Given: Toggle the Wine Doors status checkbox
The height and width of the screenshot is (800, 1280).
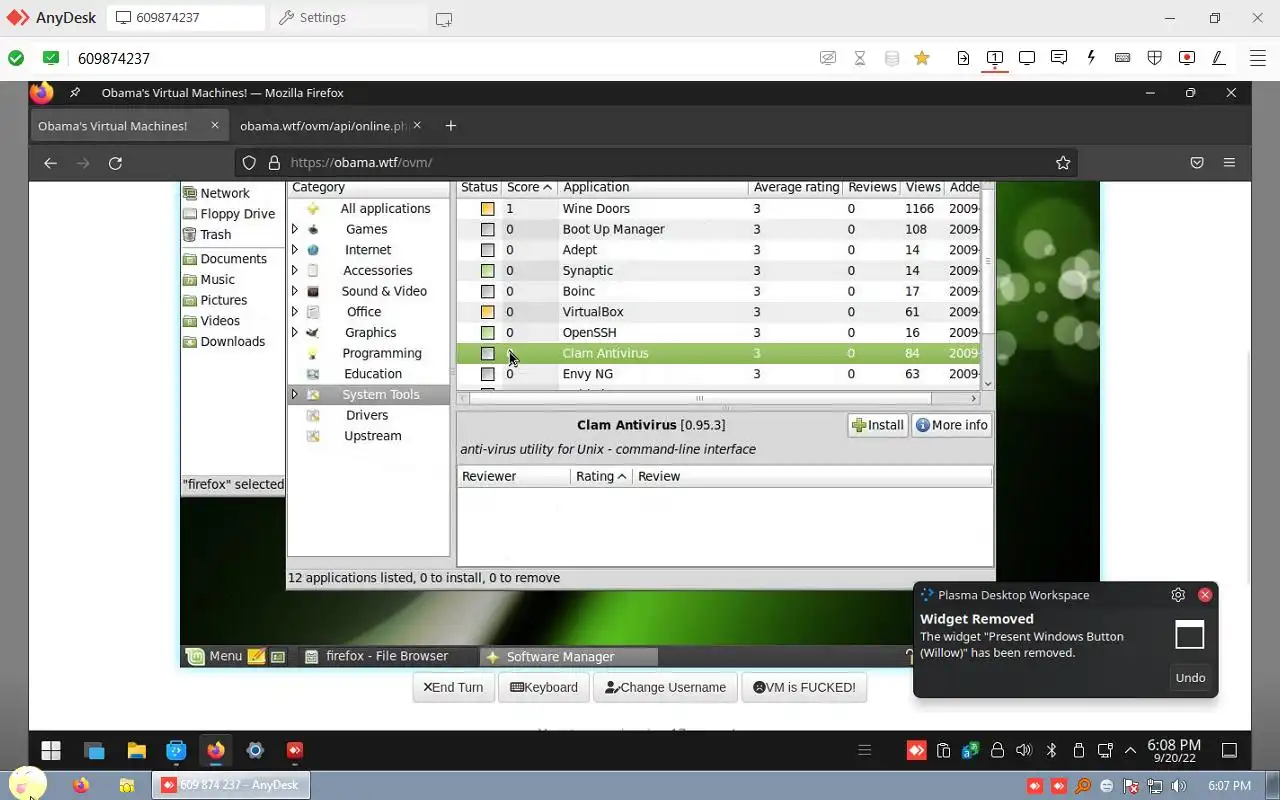Looking at the screenshot, I should point(487,209).
